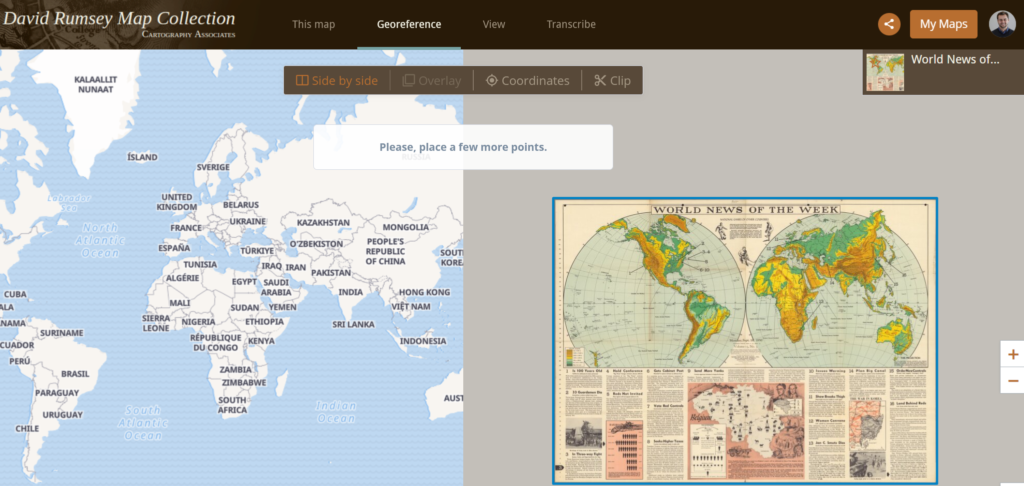
Task: Click the PEOPLE'S REPUBLIC OF CHINA label
Action: [x=385, y=251]
